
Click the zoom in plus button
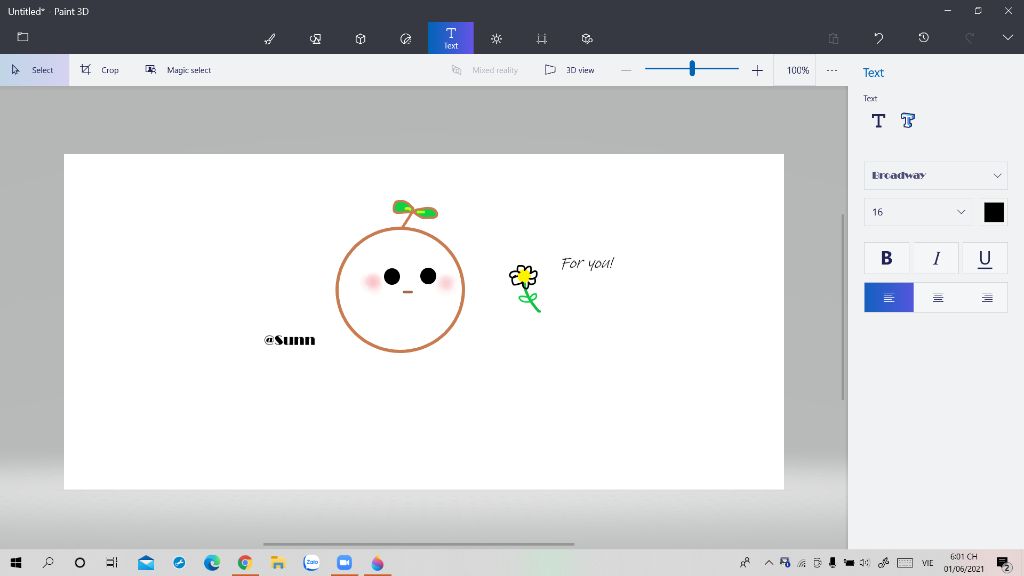(757, 70)
